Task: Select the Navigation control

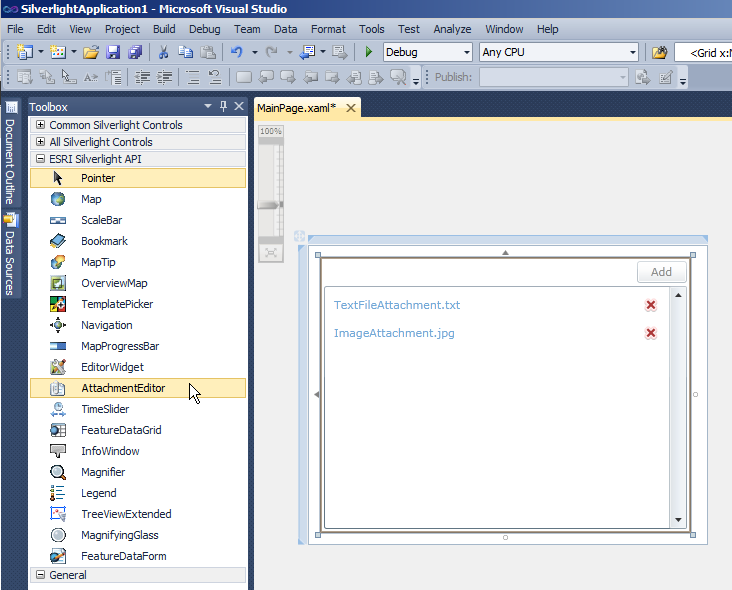Action: click(138, 325)
